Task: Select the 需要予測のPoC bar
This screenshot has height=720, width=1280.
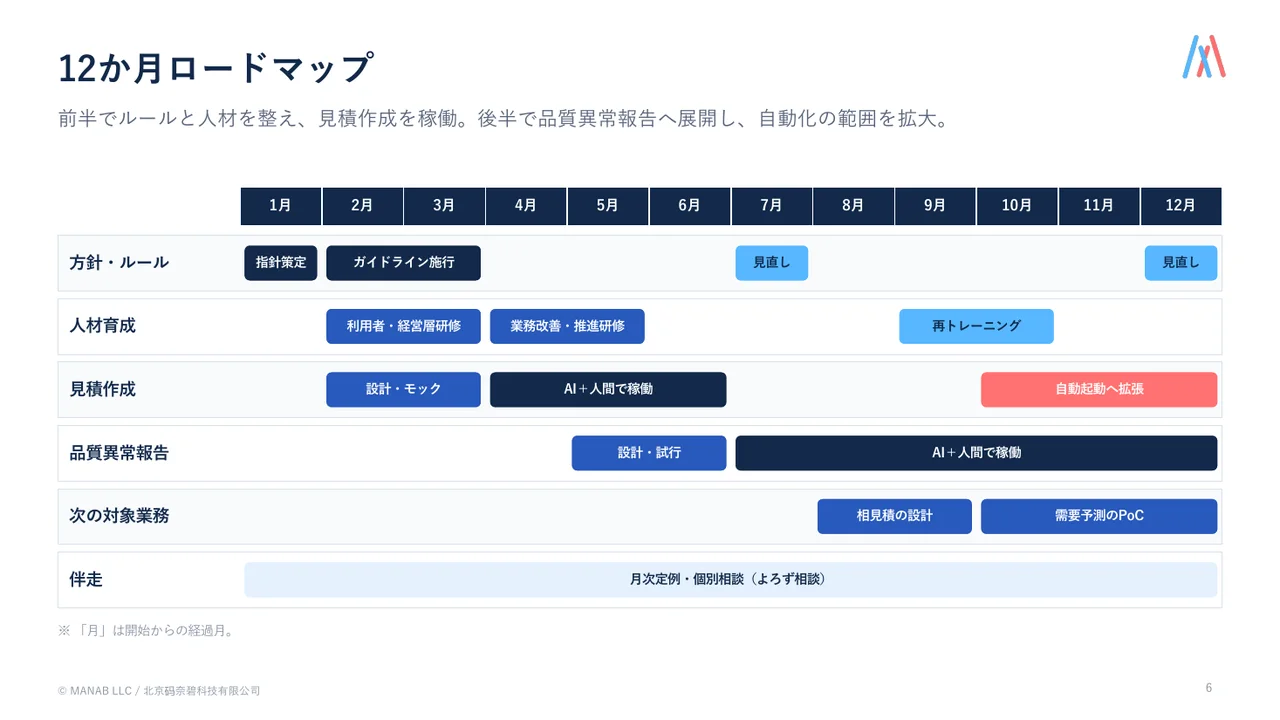Action: point(1099,516)
